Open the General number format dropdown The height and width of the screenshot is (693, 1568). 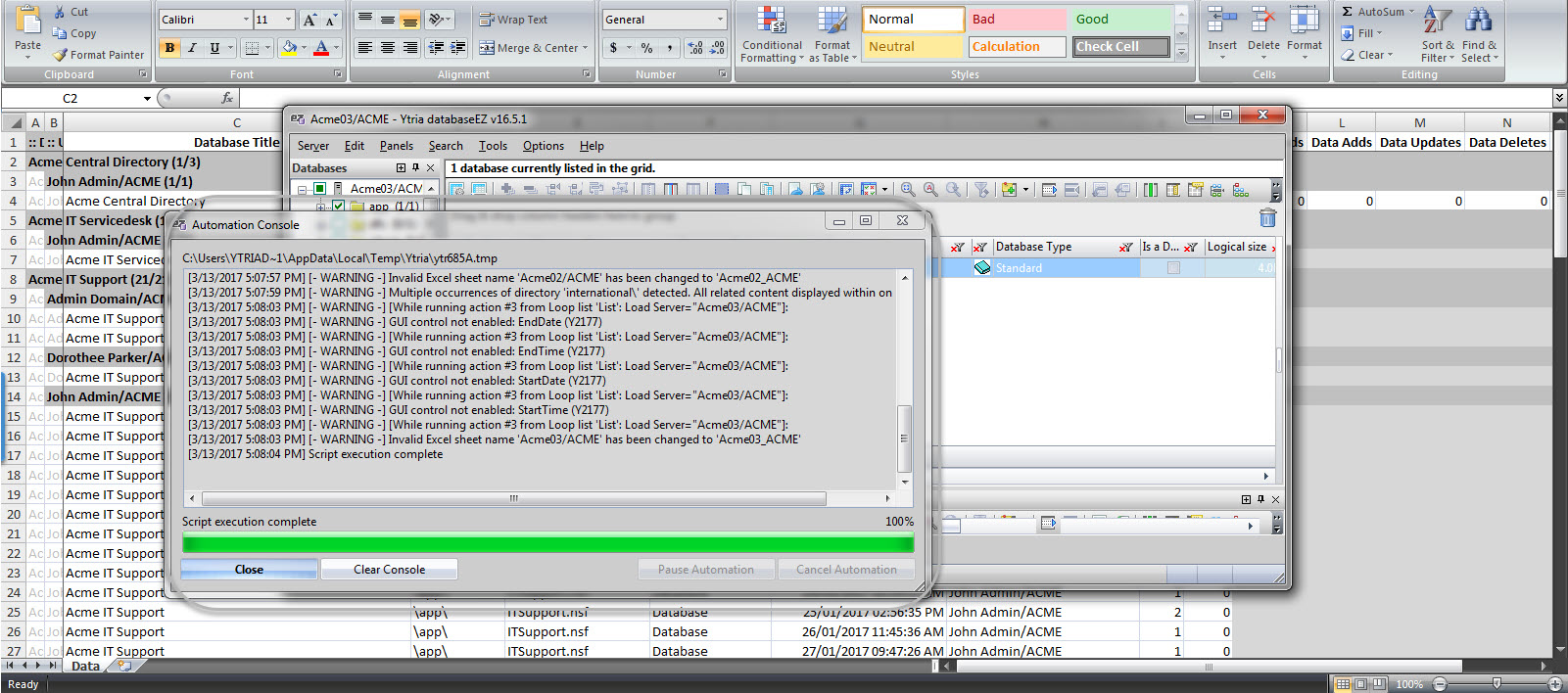720,20
